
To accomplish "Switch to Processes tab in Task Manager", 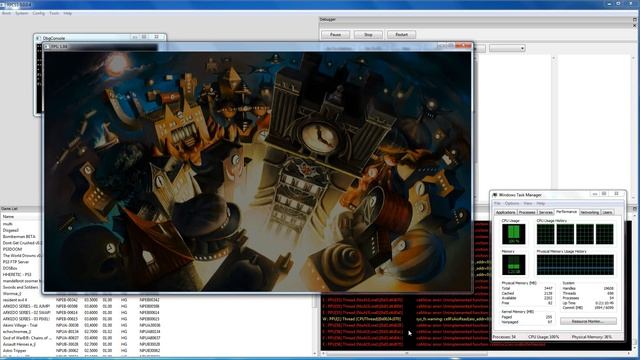I will [x=527, y=212].
